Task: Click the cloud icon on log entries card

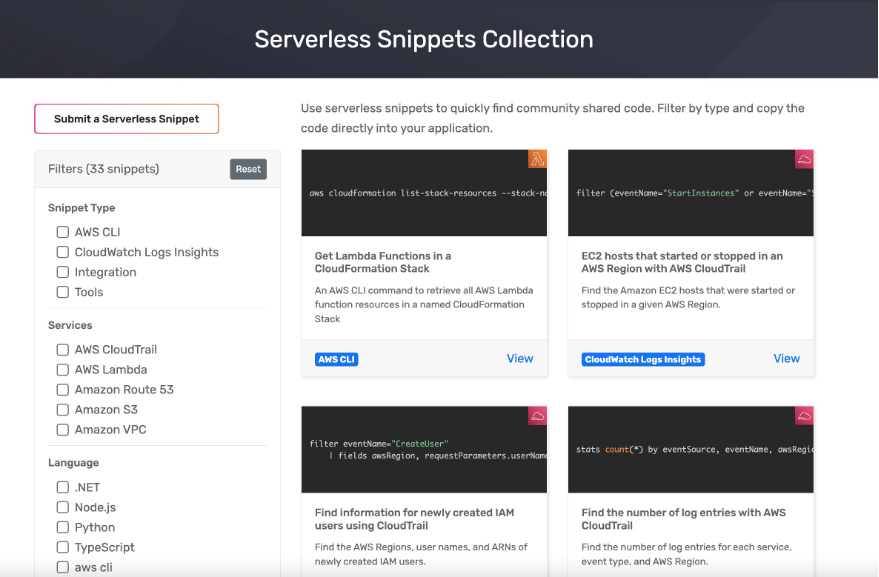Action: coord(804,416)
